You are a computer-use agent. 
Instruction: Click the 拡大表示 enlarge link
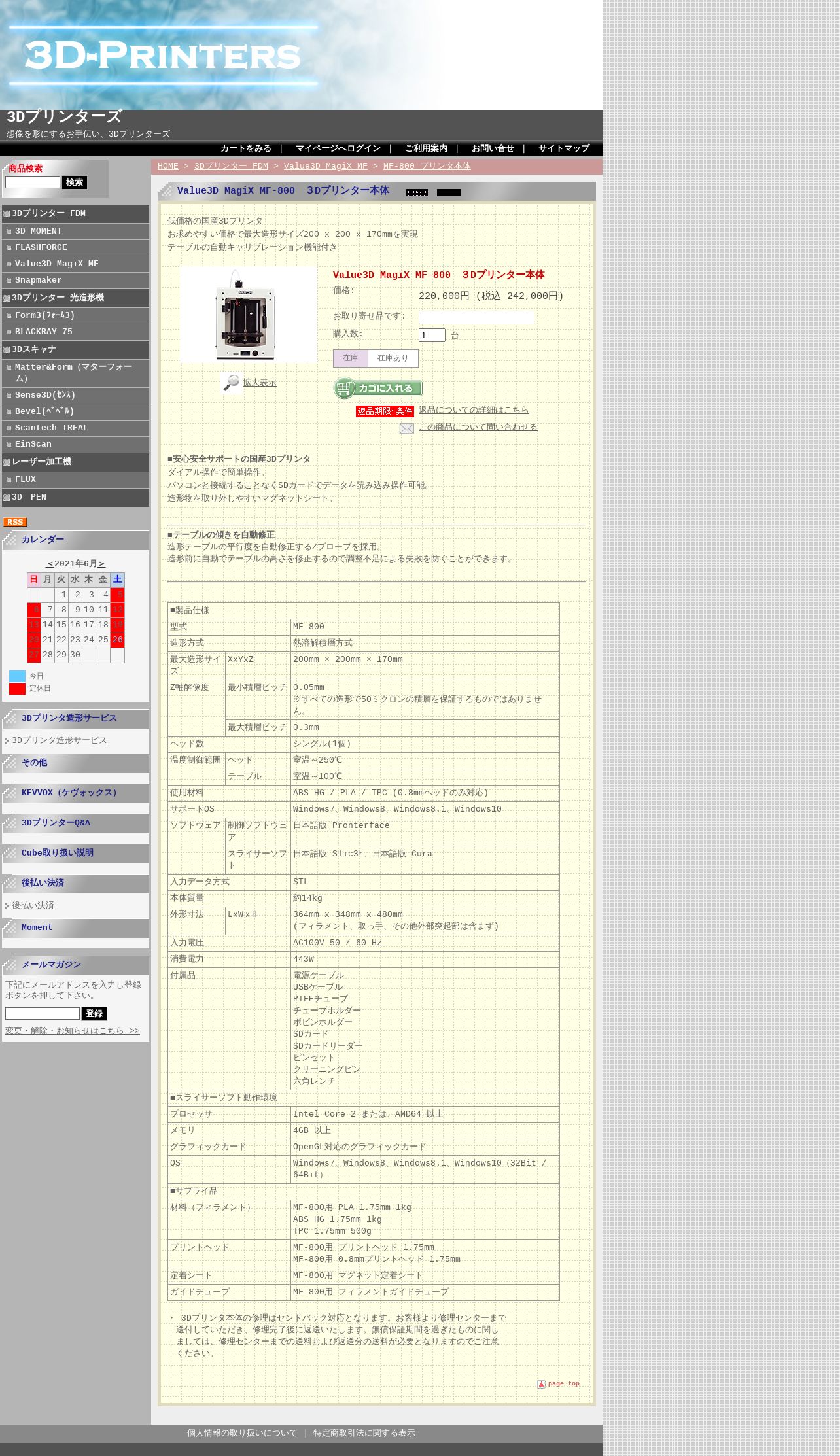pyautogui.click(x=260, y=383)
